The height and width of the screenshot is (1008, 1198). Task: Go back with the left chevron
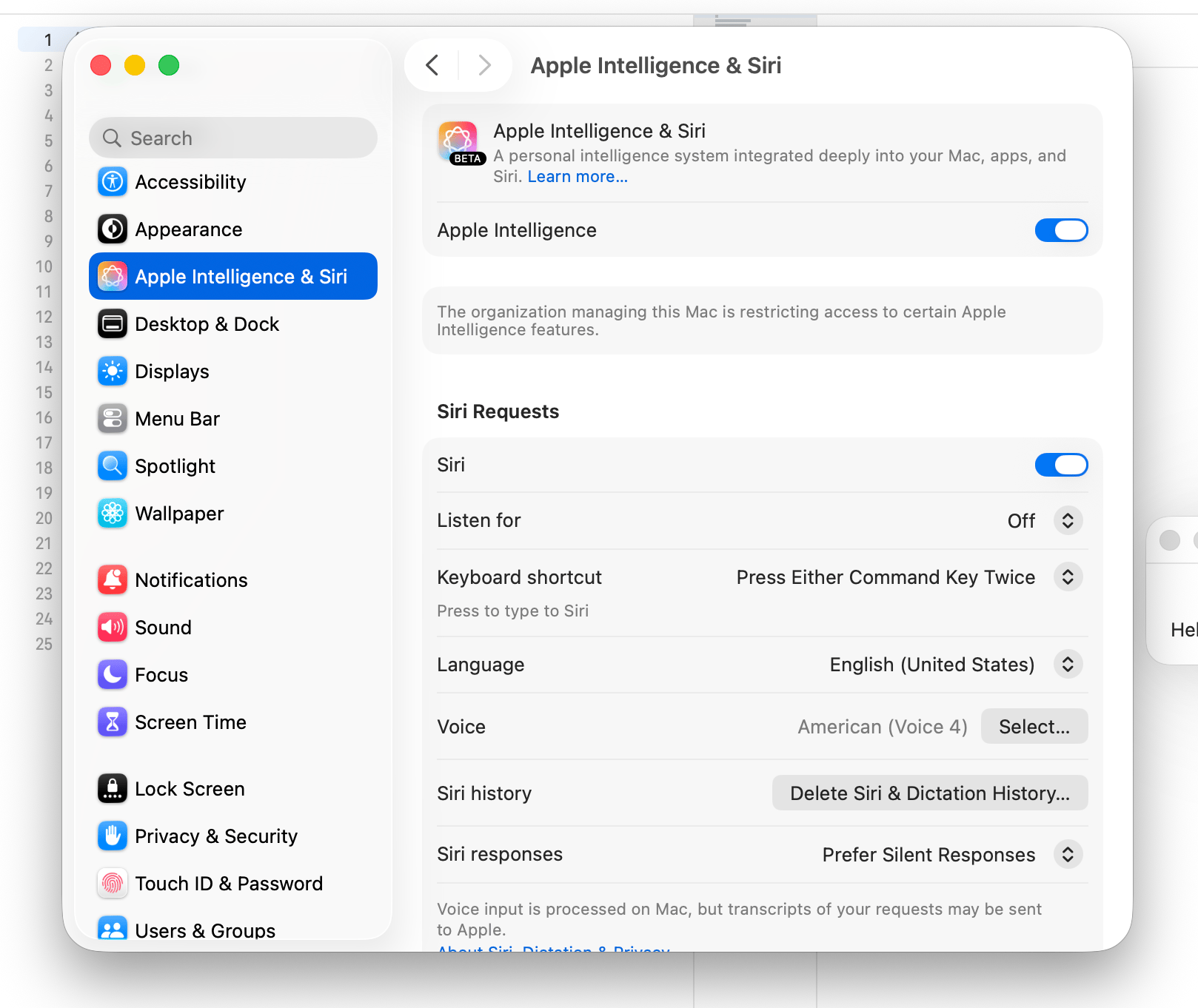point(432,65)
